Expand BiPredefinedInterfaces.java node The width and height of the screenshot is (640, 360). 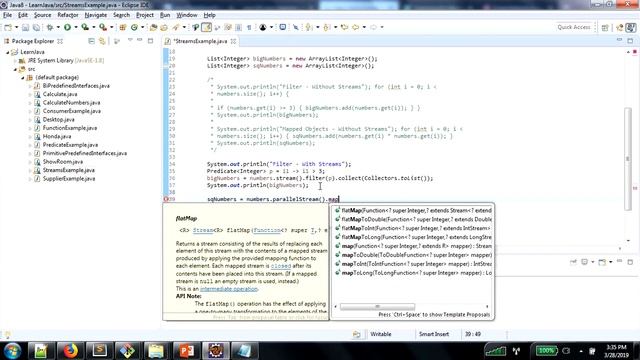(30, 86)
